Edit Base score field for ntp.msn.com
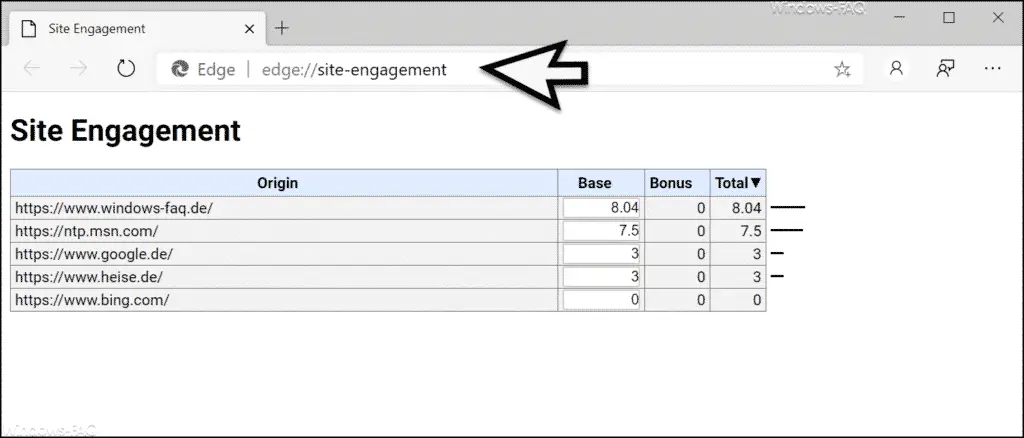 (601, 231)
